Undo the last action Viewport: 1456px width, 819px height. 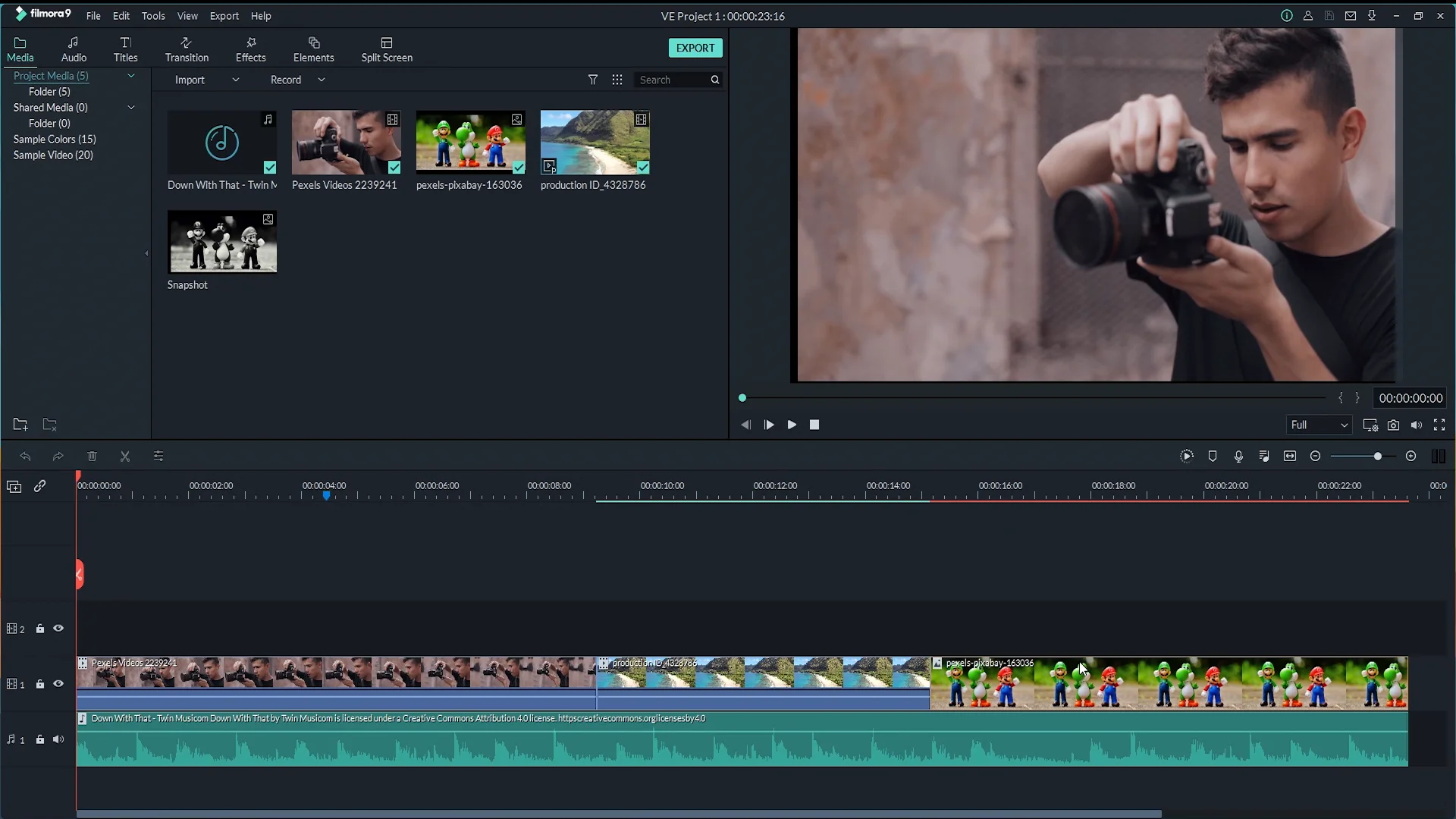coord(26,456)
